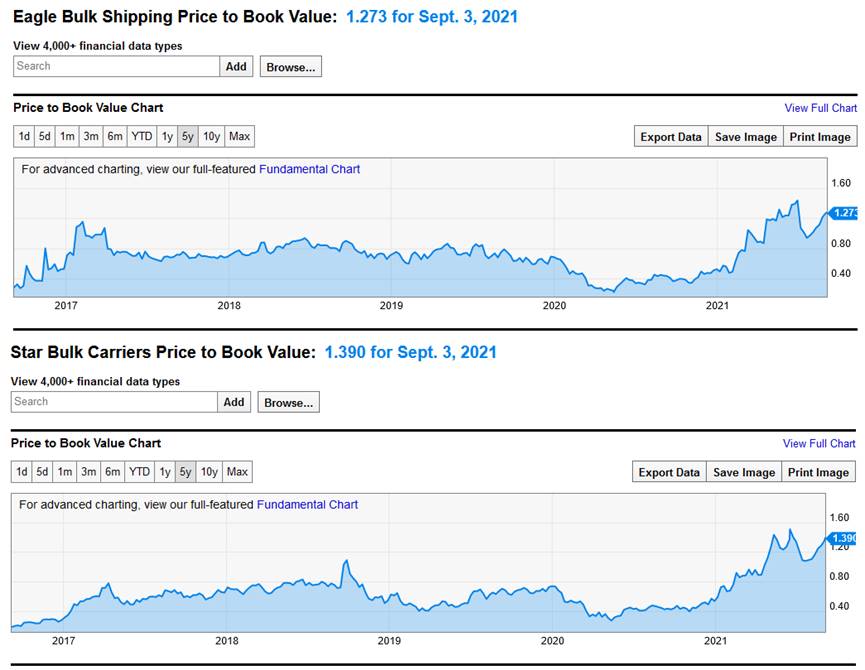
Task: Select 1m range on Eagle Bulk Shipping chart
Action: pyautogui.click(x=67, y=136)
